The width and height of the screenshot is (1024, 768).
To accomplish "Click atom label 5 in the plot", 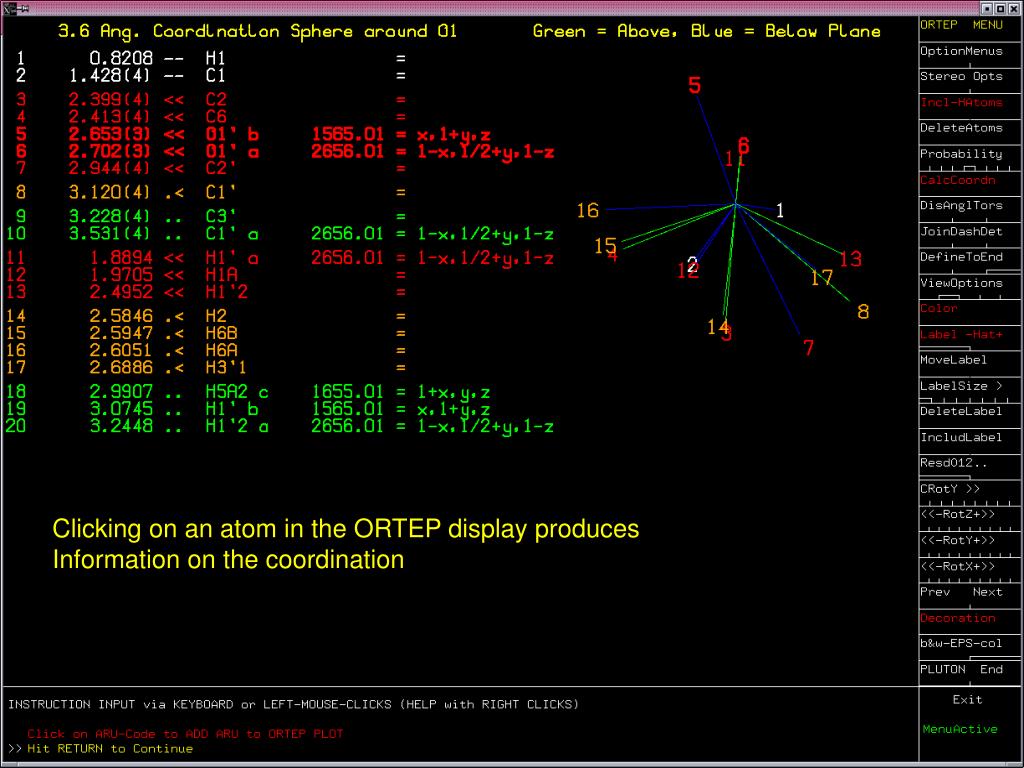I will tap(694, 85).
